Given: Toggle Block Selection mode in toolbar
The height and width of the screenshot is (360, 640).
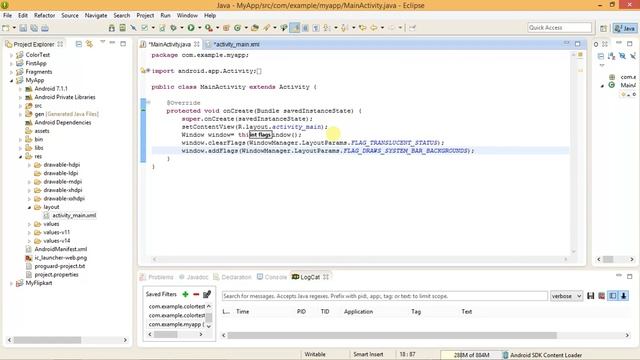Looking at the screenshot, I should [305, 28].
